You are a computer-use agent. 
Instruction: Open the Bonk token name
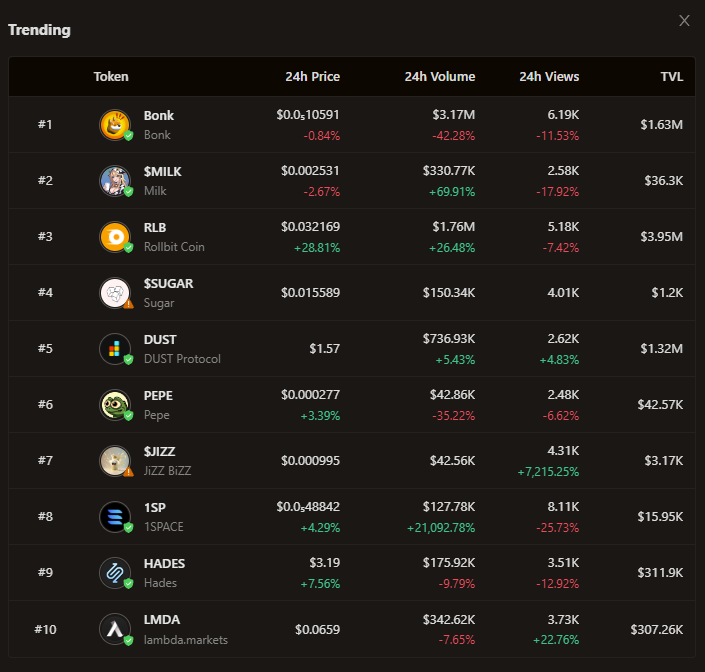159,116
